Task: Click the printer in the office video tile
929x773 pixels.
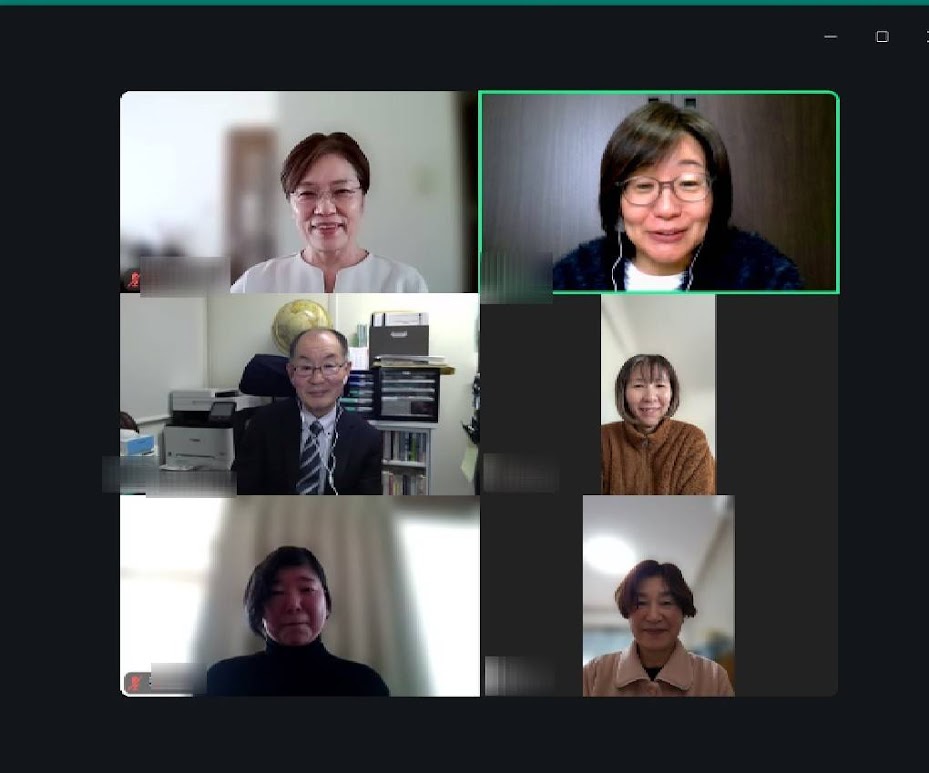Action: [x=201, y=428]
